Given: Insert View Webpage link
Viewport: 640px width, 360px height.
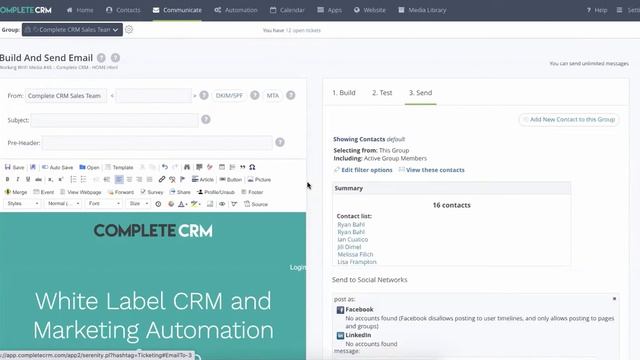Looking at the screenshot, I should 80,192.
